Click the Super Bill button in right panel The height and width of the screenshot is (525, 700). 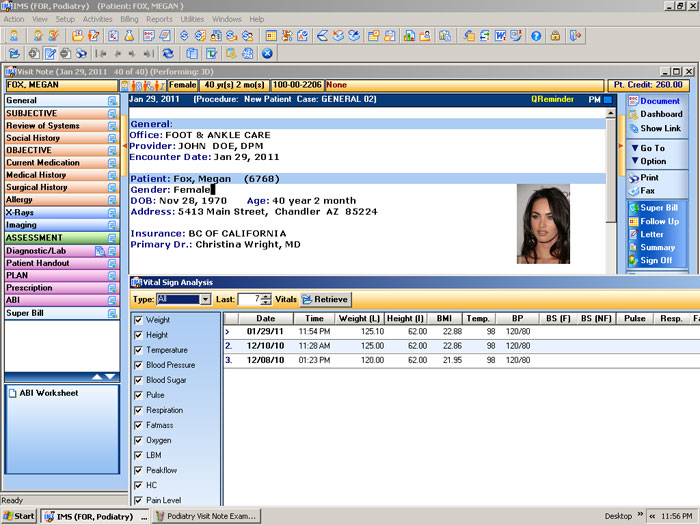(654, 208)
